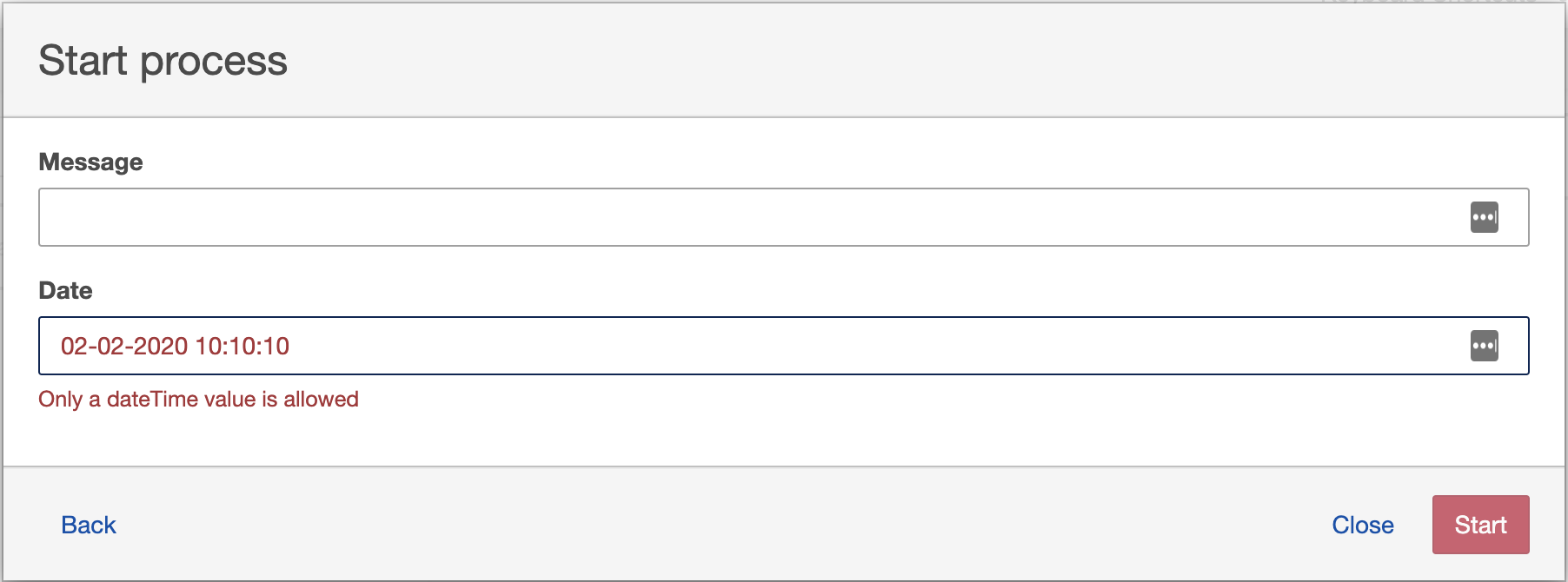The width and height of the screenshot is (1568, 582).
Task: Close the Start process dialog
Action: coord(1363,525)
